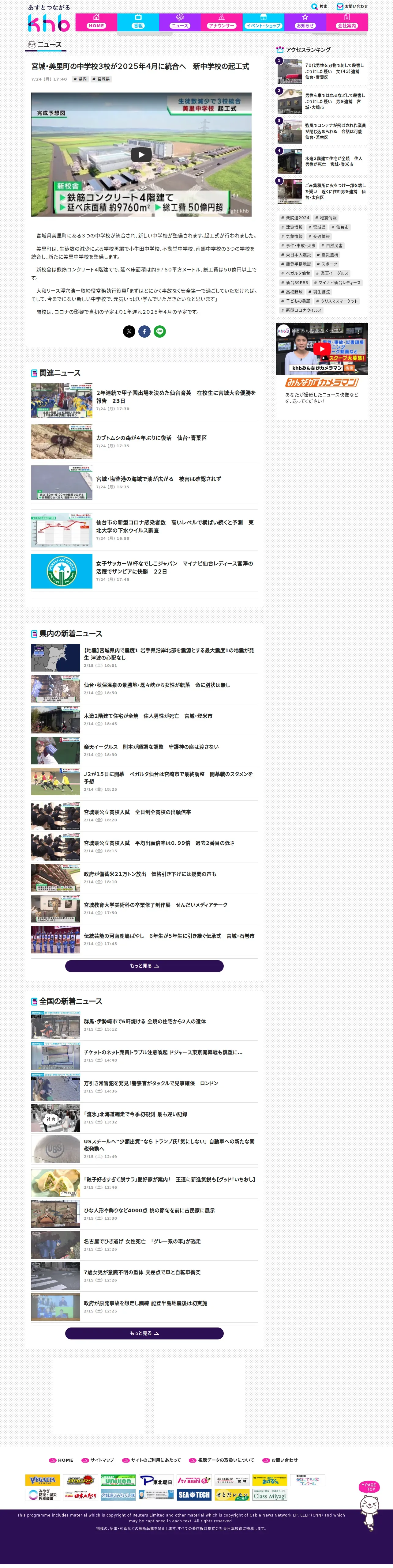Open 楽天イーグルス 則本が順調な調整 headline
The image size is (393, 1568).
point(151,747)
